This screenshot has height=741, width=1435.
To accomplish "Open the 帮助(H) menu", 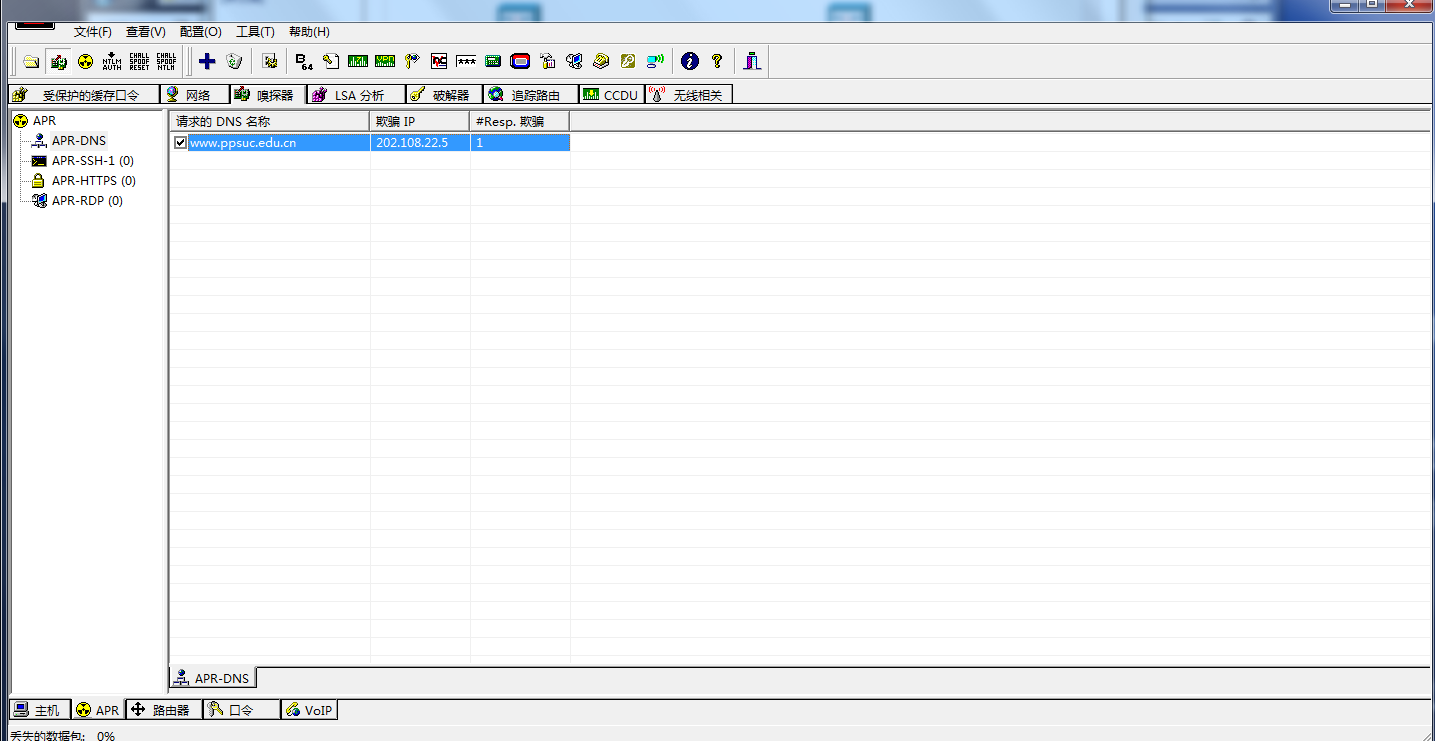I will [x=309, y=32].
